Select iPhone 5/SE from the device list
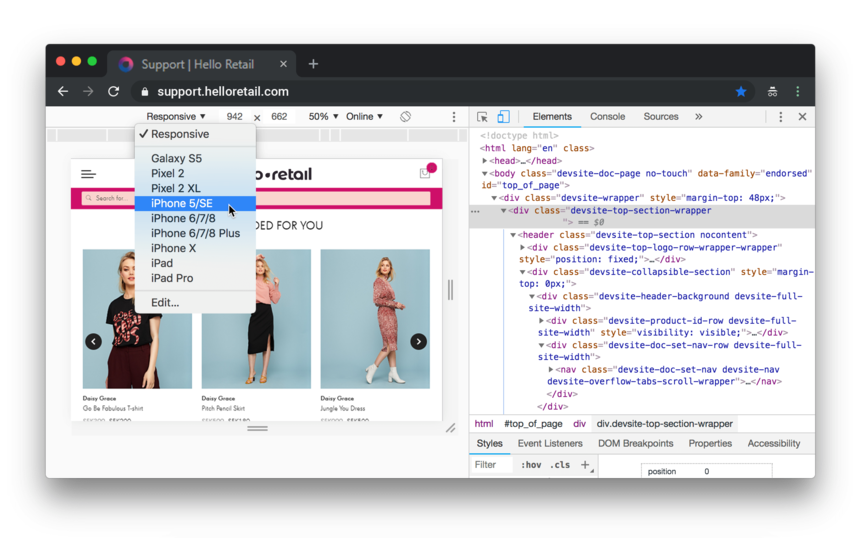Viewport: 860px width, 538px height. 182,203
